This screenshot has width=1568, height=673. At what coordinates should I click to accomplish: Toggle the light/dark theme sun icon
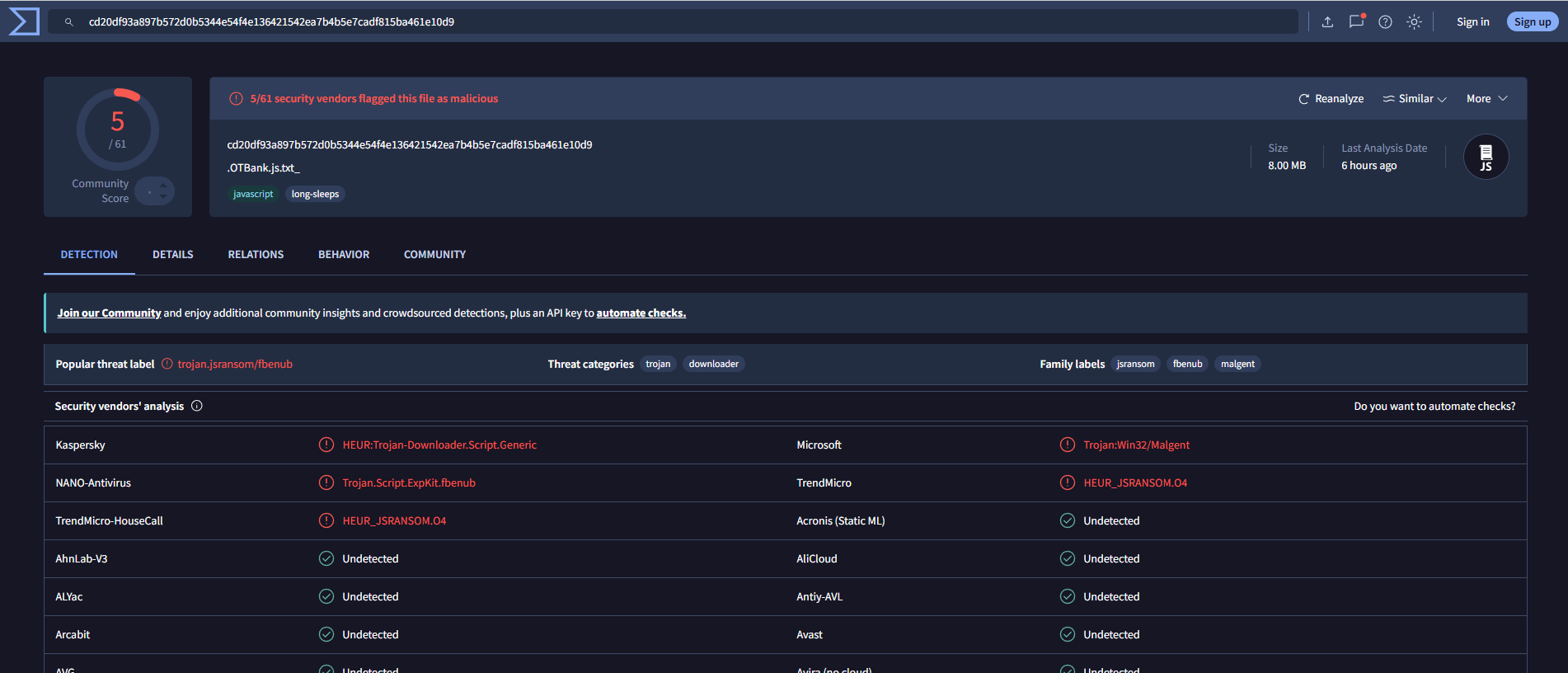[1414, 22]
